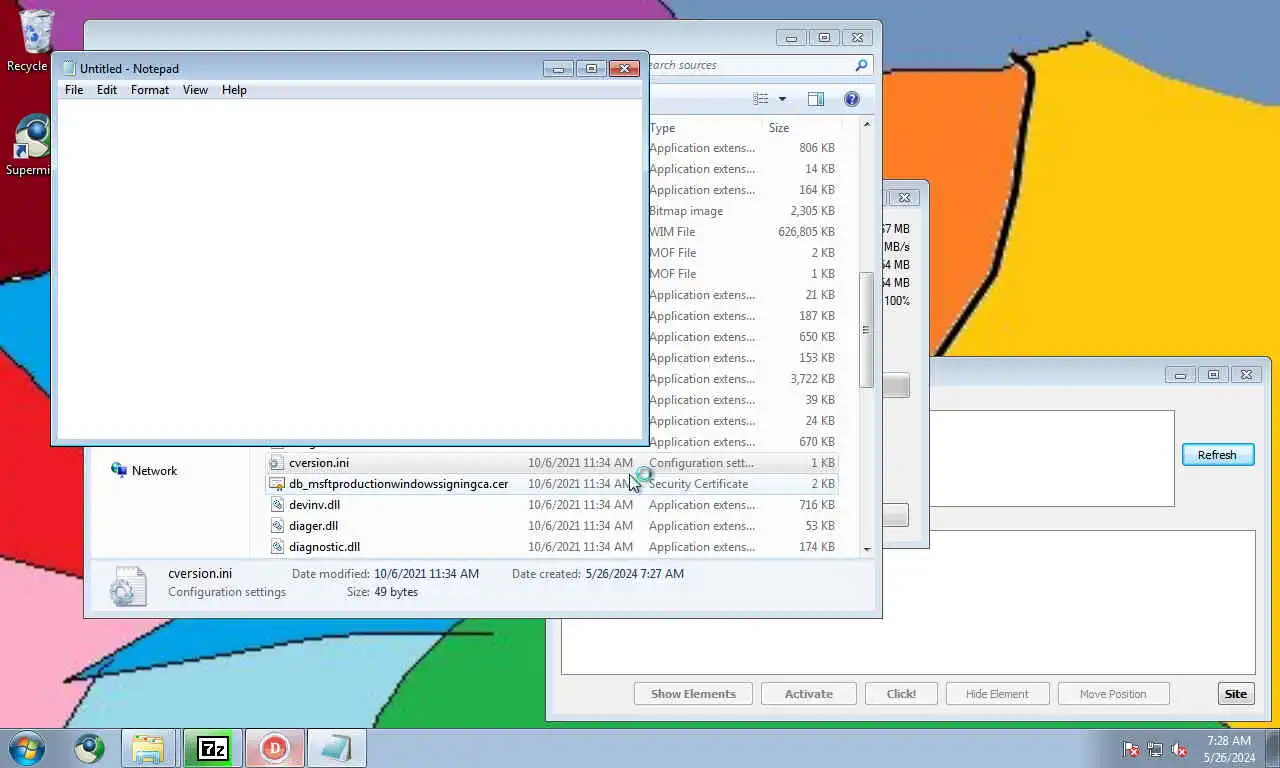1280x768 pixels.
Task: Click diager.dll file icon
Action: [277, 526]
